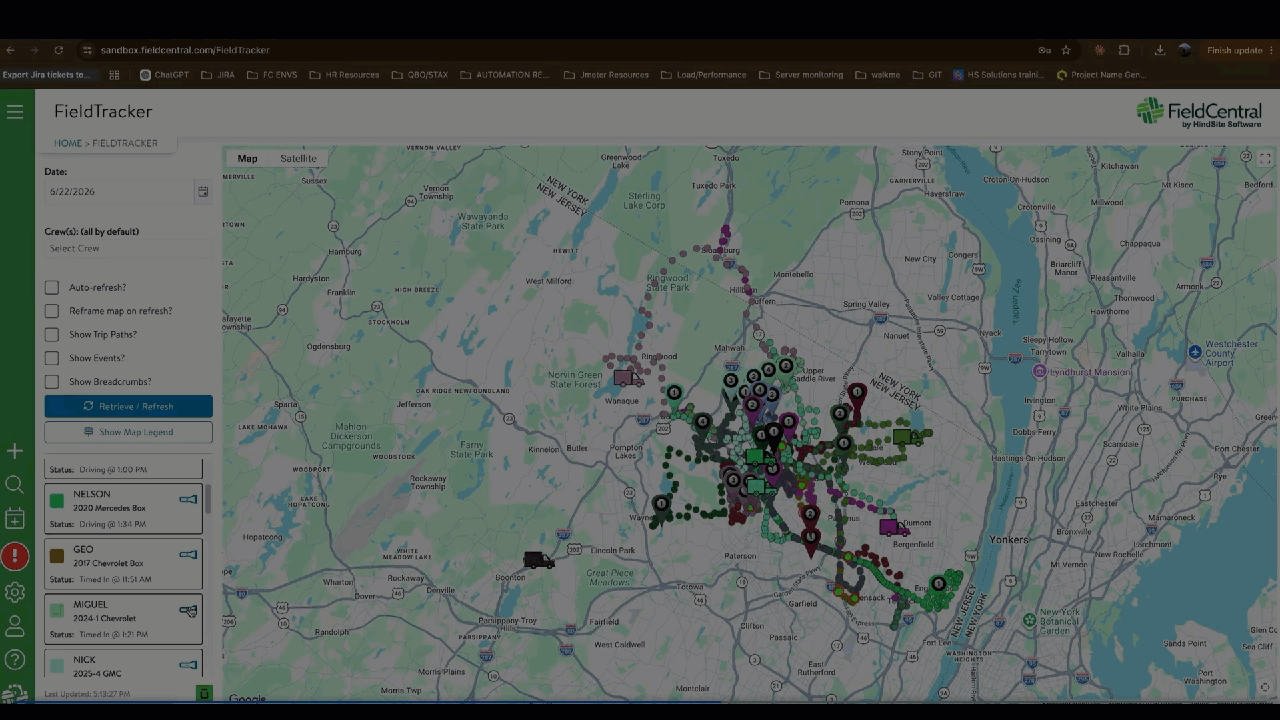This screenshot has height=720, width=1280.
Task: Open the hamburger menu in the sidebar
Action: 15,112
